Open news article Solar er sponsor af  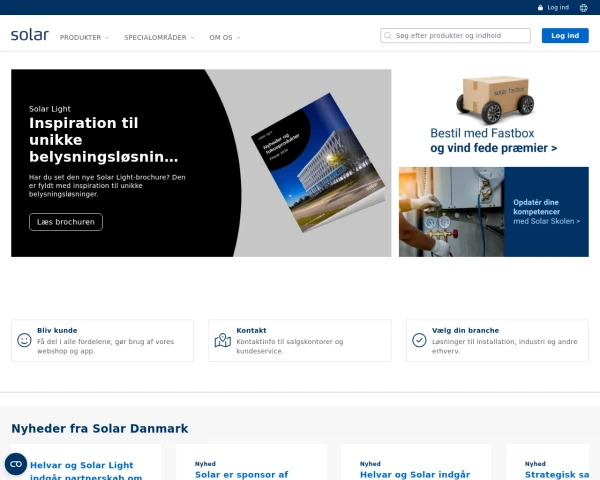click(x=241, y=475)
